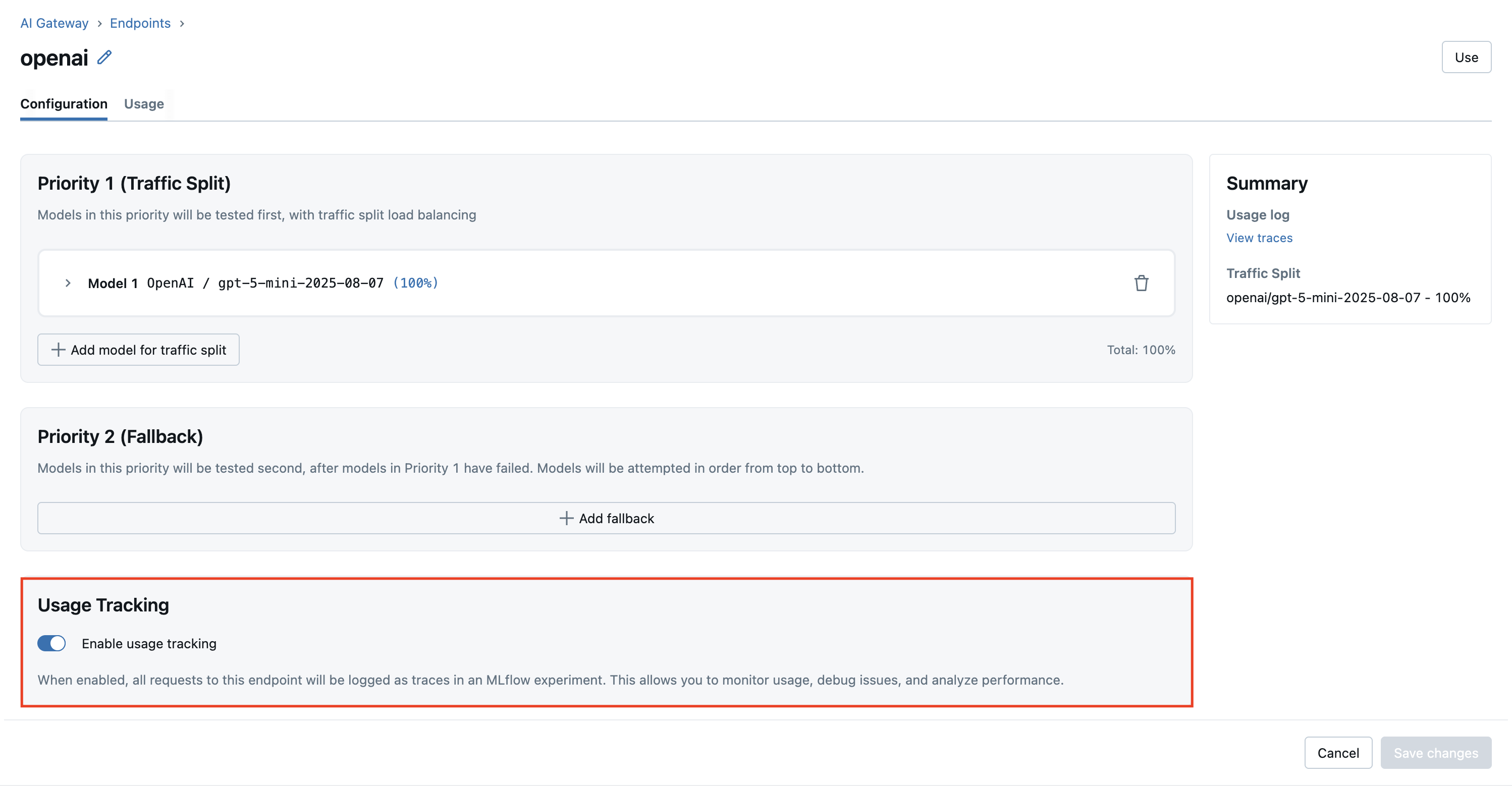Click Add model for traffic split
The width and height of the screenshot is (1512, 786).
coord(138,350)
